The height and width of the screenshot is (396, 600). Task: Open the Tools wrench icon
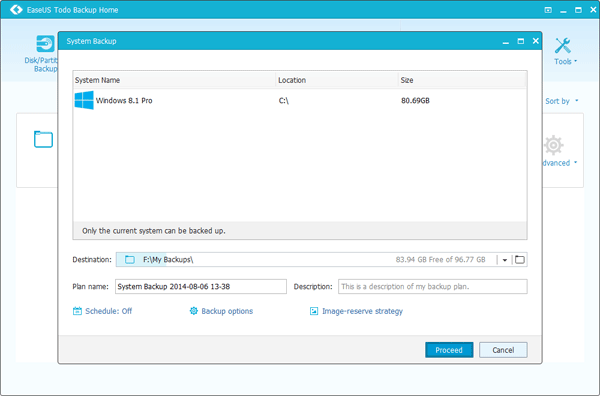point(563,46)
